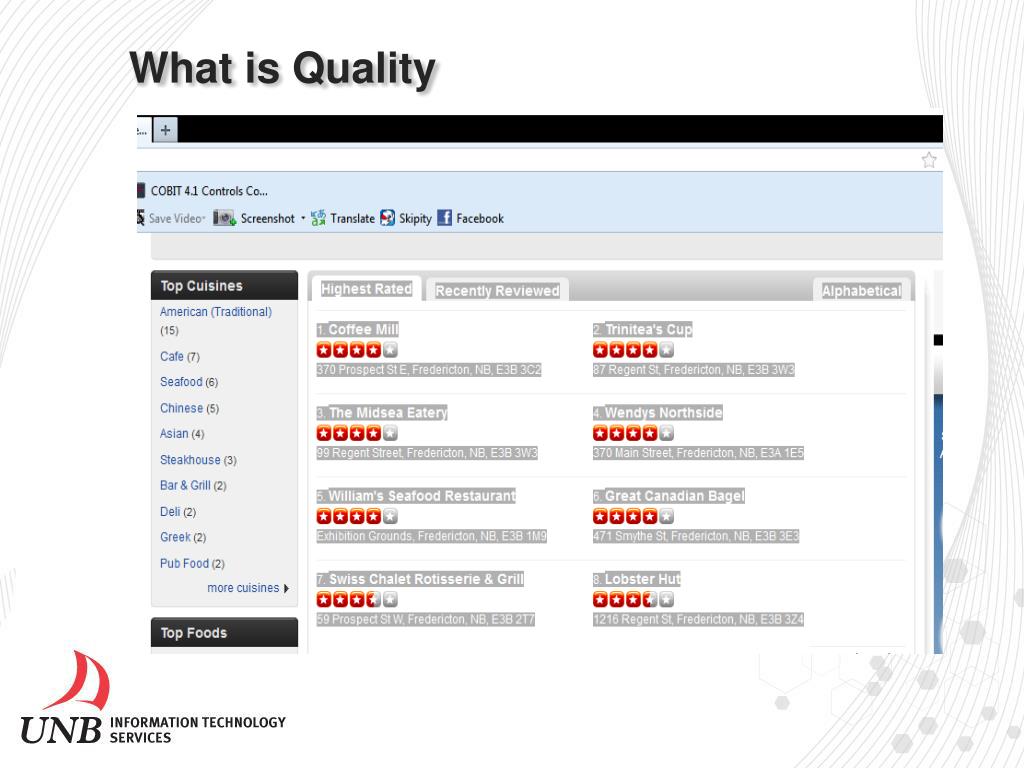This screenshot has height=768, width=1024.
Task: Open the Chinese cuisine link
Action: pyautogui.click(x=182, y=408)
